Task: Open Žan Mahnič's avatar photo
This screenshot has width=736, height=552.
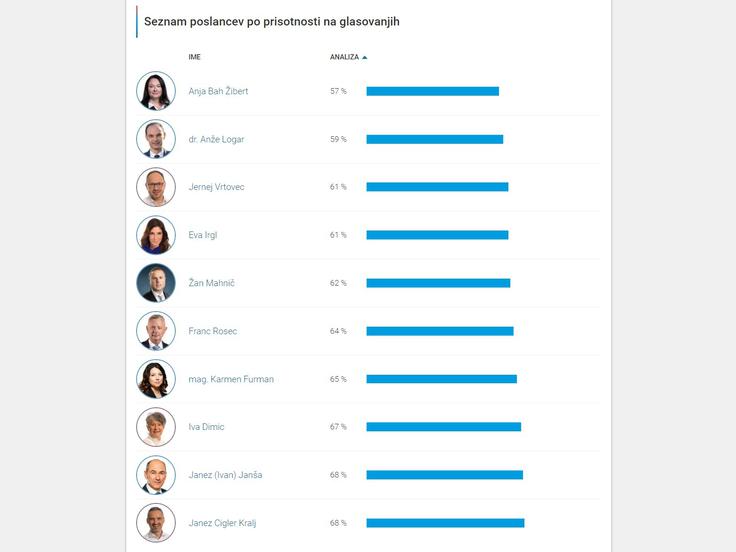Action: 156,283
